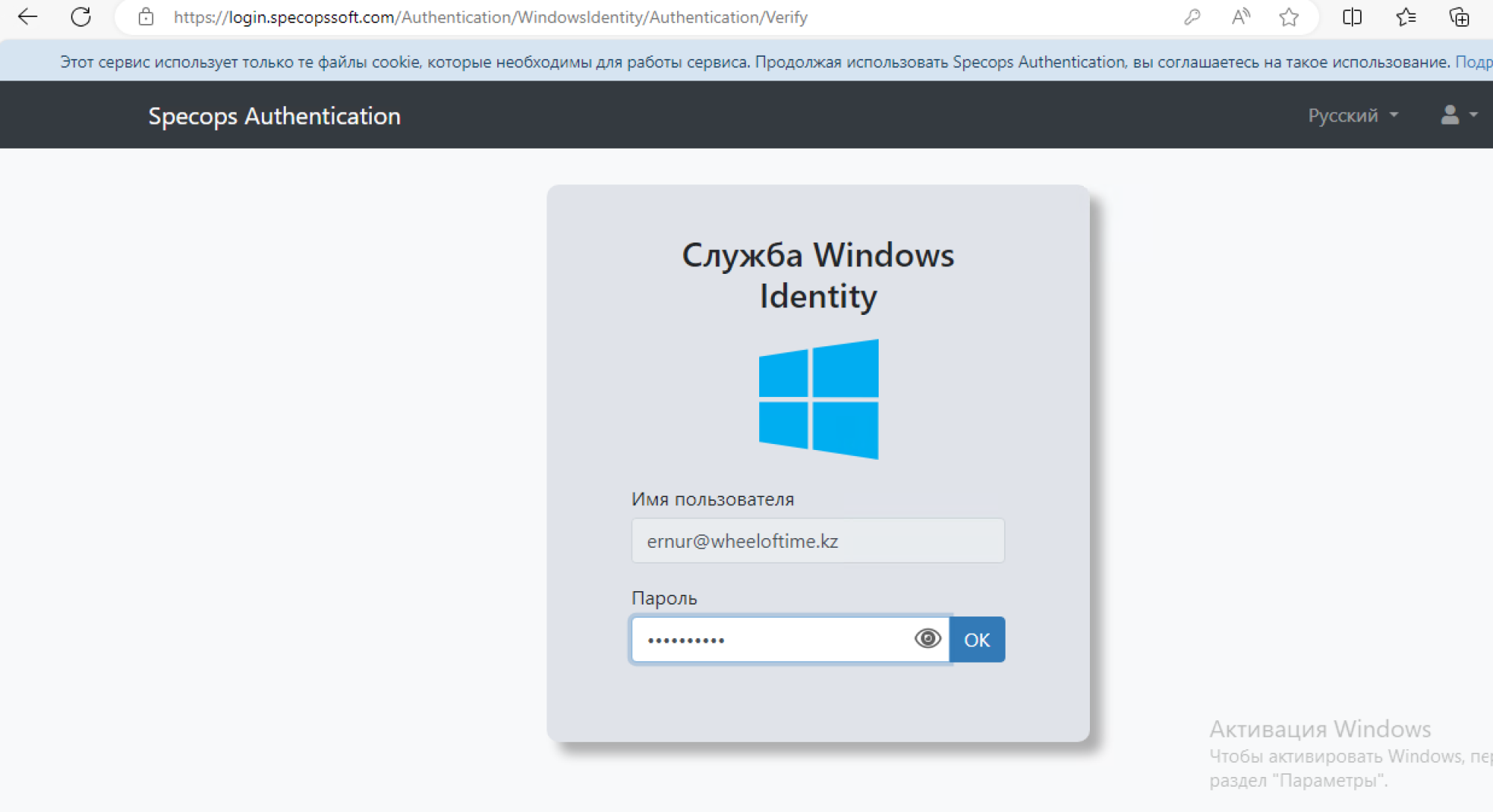Select the URL in address bar
Image resolution: width=1493 pixels, height=812 pixels.
tap(490, 17)
